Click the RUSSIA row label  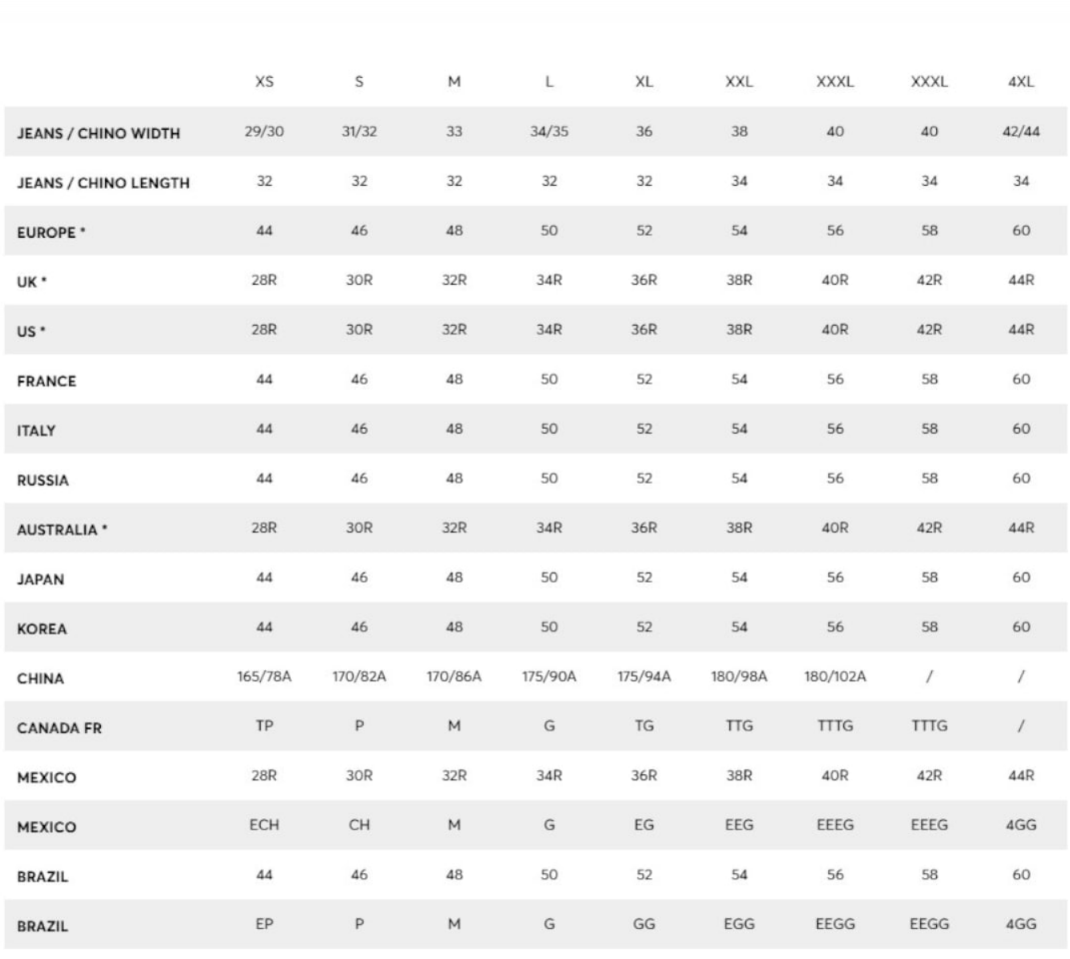click(43, 481)
